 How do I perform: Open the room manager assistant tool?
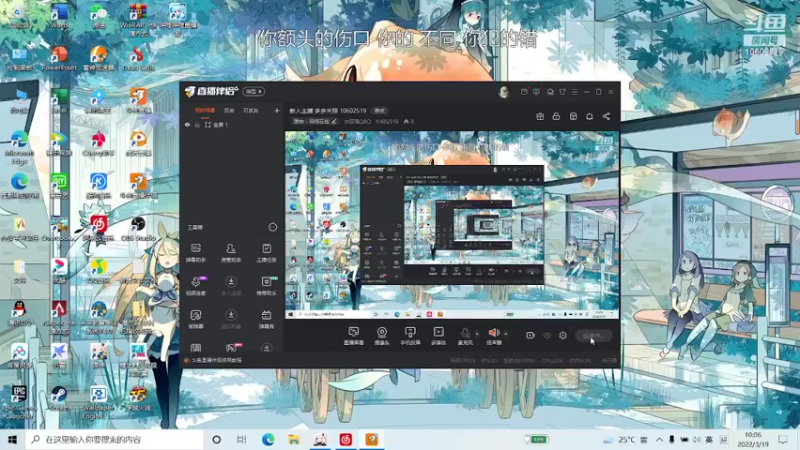point(231,253)
